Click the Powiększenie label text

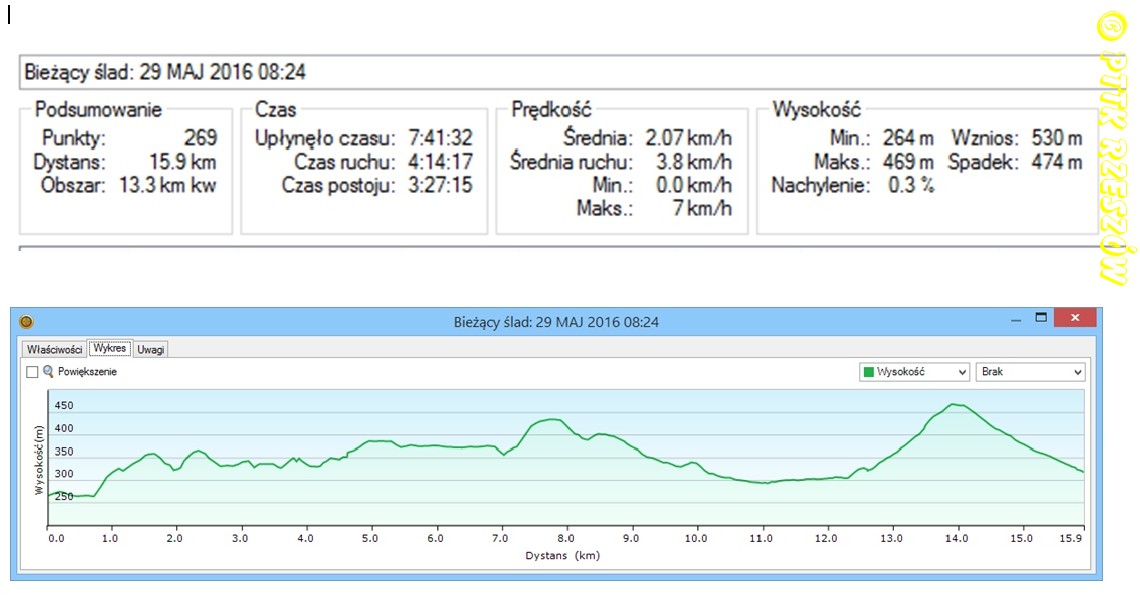(88, 372)
